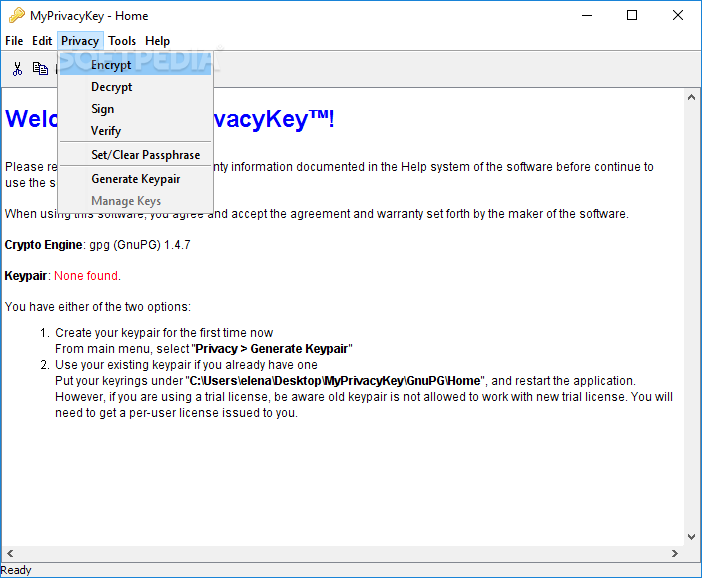Screen dimensions: 702x578
Task: Click the vertical scrollbar down arrow
Action: 691,536
